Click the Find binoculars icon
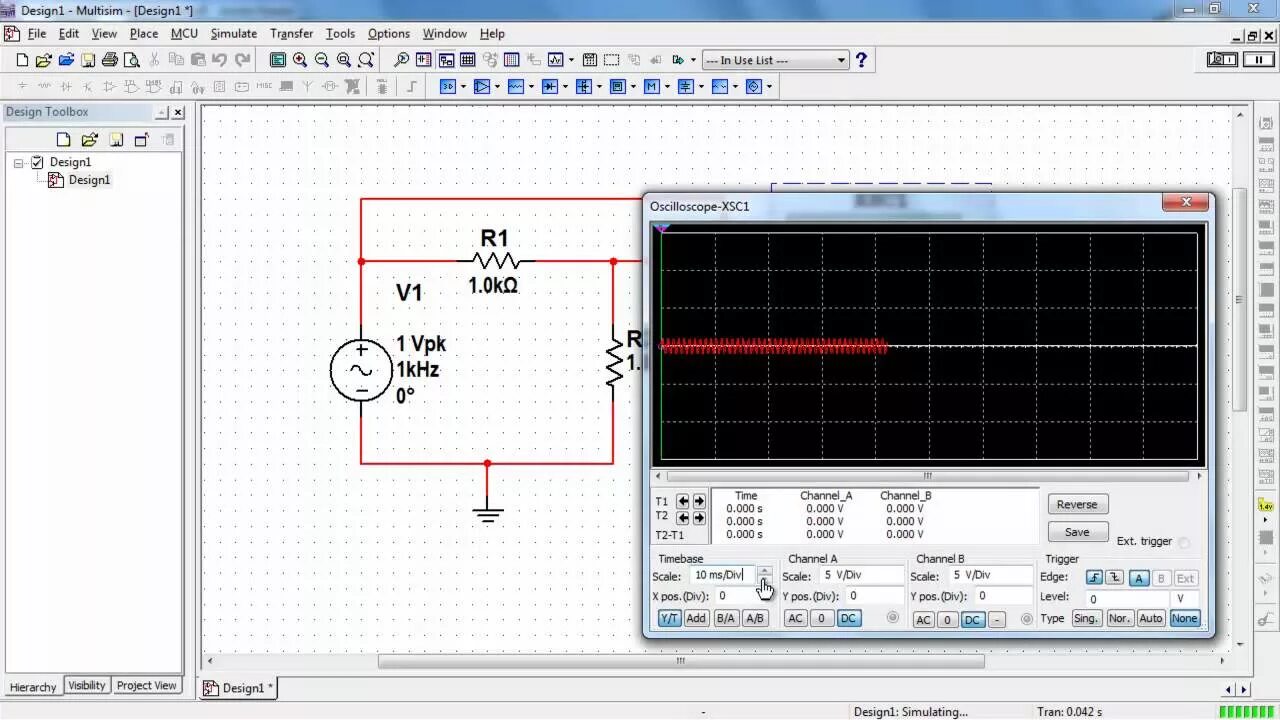The width and height of the screenshot is (1280, 720). 401,60
